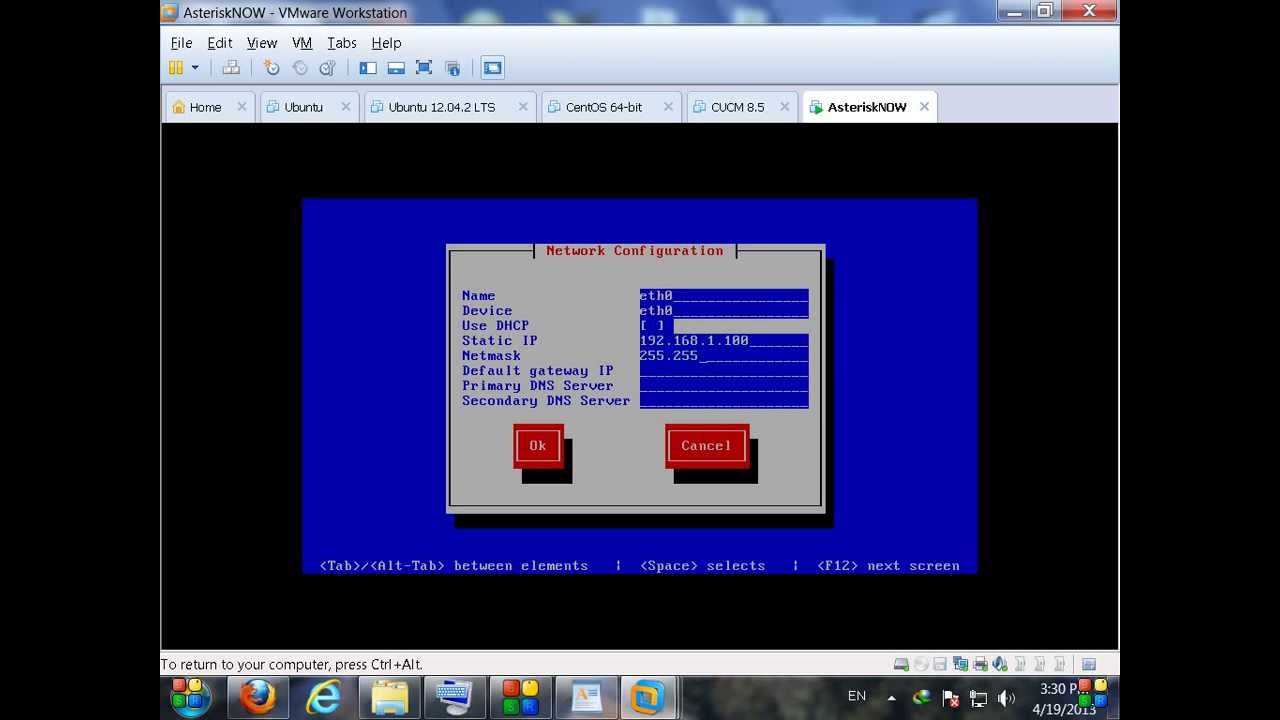Open the power options dropdown arrow
This screenshot has width=1280, height=720.
pyautogui.click(x=195, y=68)
